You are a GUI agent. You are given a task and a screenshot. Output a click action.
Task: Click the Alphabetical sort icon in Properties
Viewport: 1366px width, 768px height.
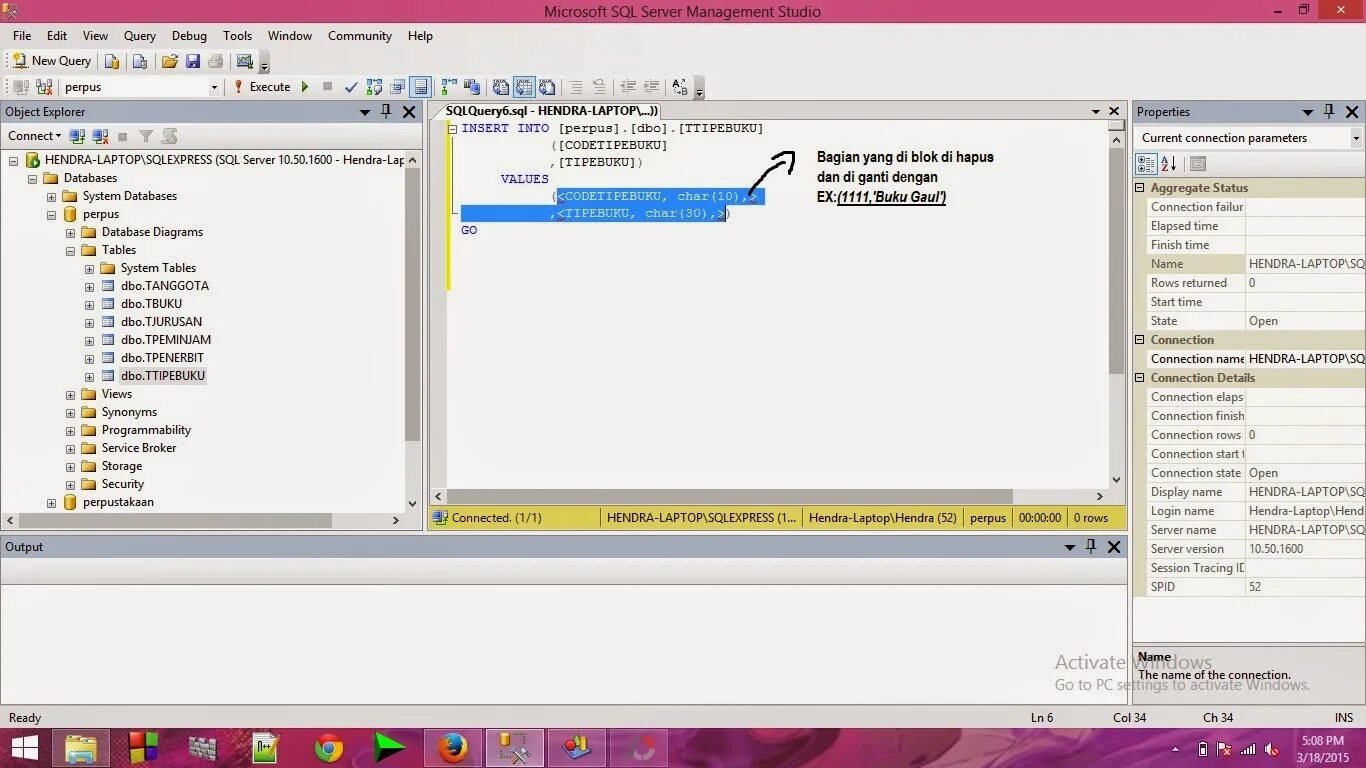coord(1168,164)
